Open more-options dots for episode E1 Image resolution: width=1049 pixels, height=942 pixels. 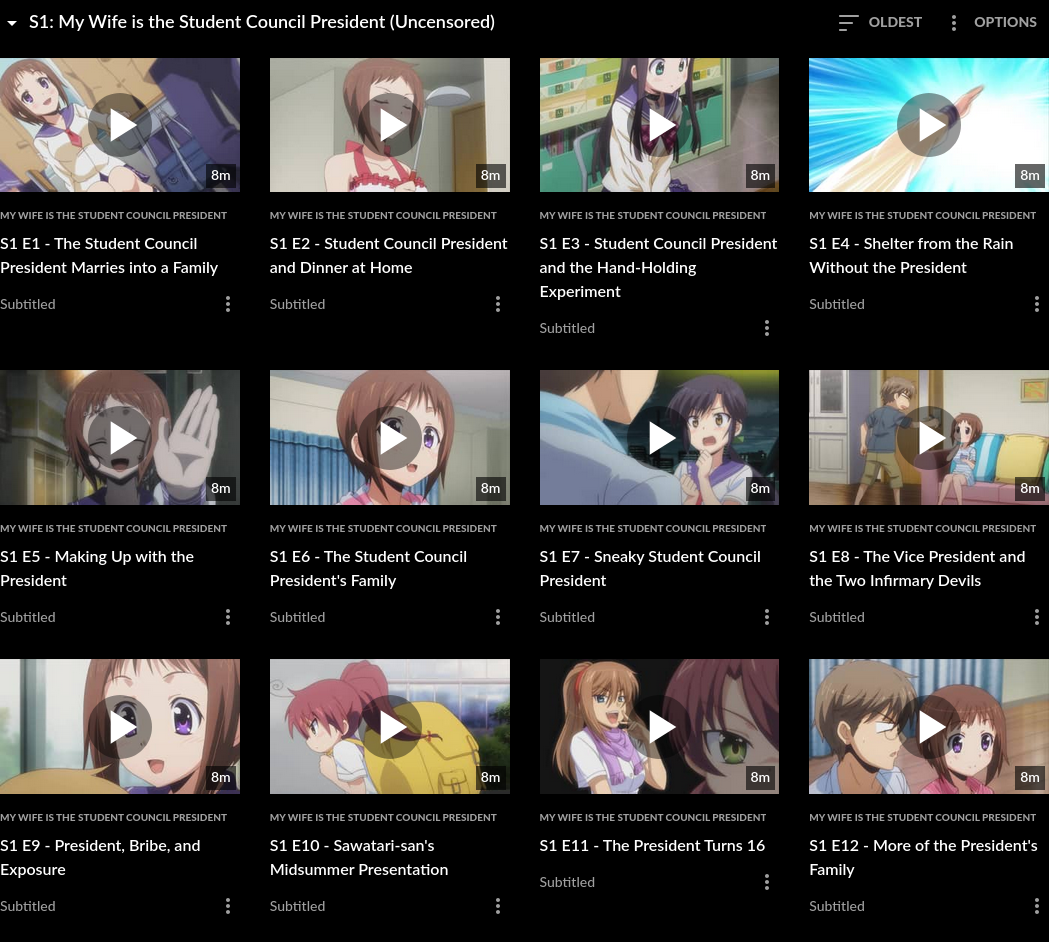pos(228,304)
